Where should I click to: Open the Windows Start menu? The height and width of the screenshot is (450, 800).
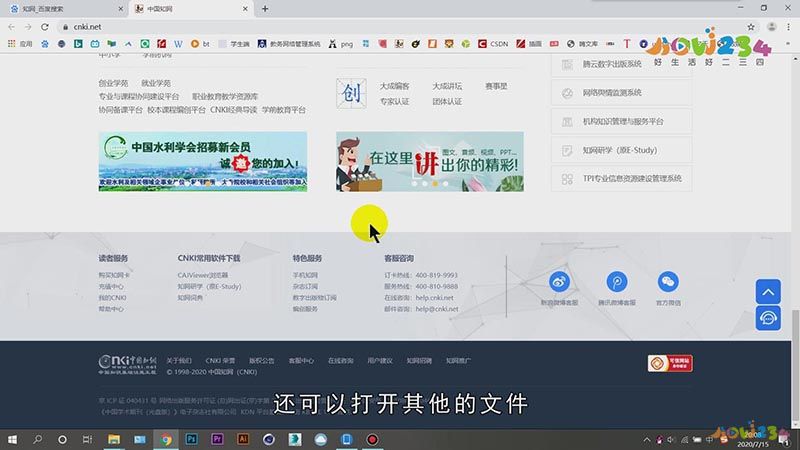(12, 439)
